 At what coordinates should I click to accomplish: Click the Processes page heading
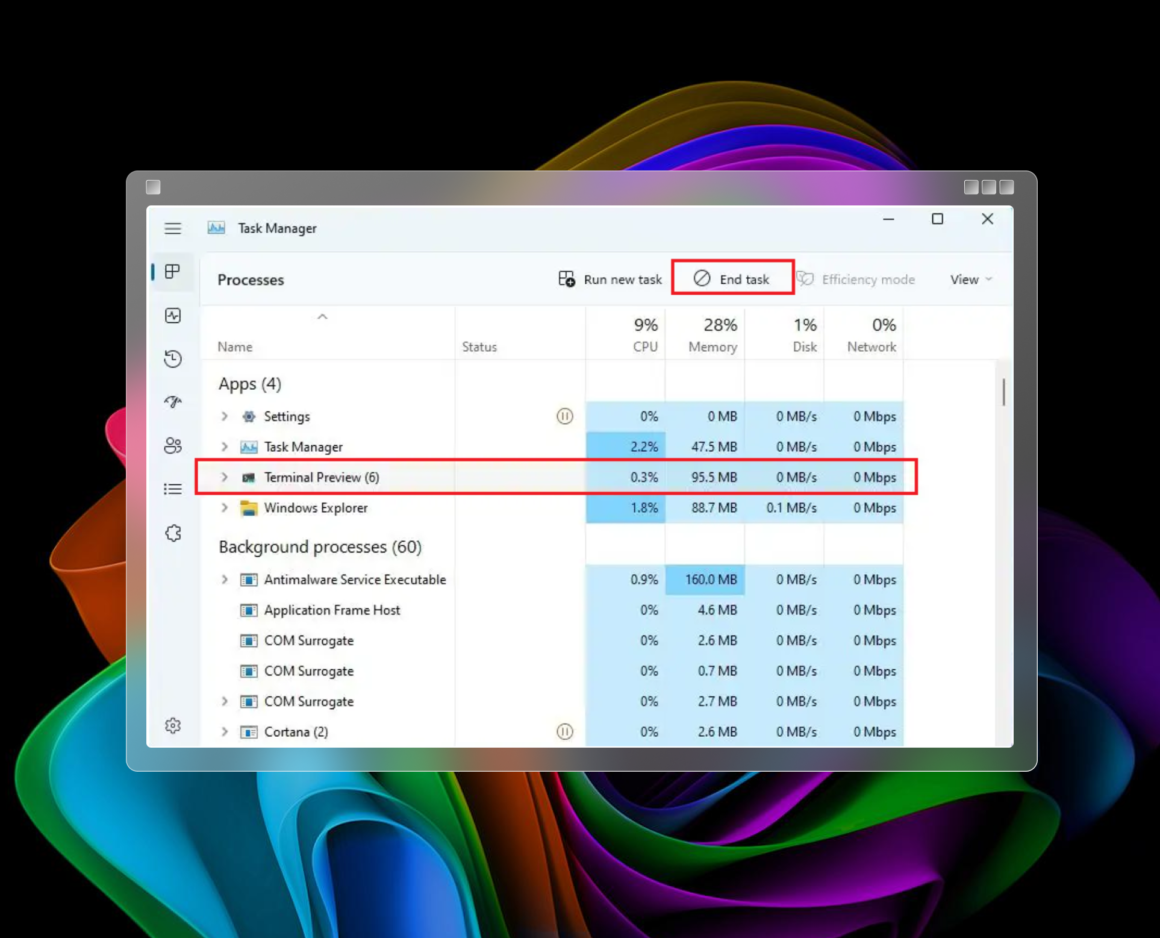[251, 279]
